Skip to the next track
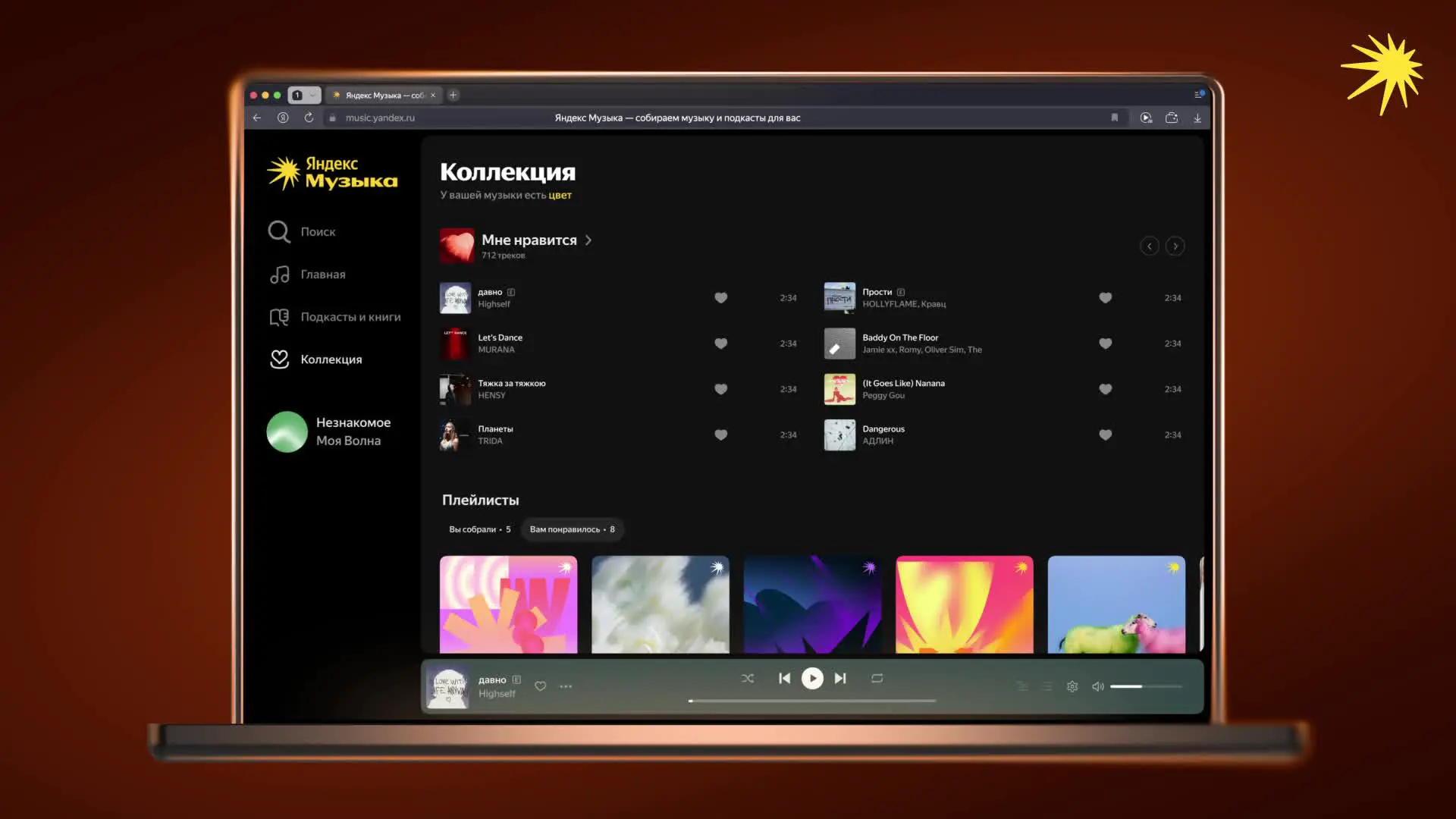 (840, 678)
